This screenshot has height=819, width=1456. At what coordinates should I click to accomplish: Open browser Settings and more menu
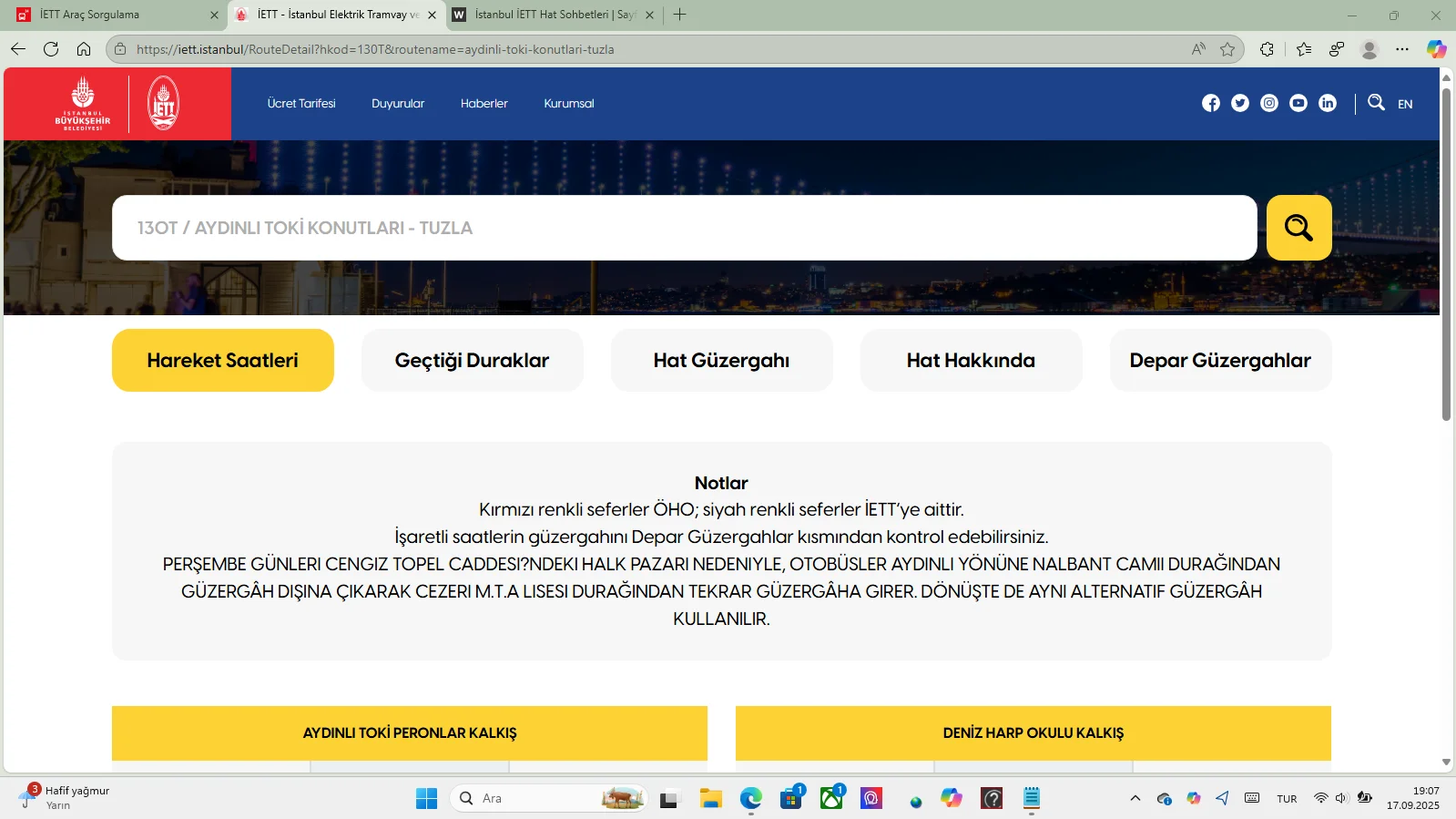point(1401,49)
